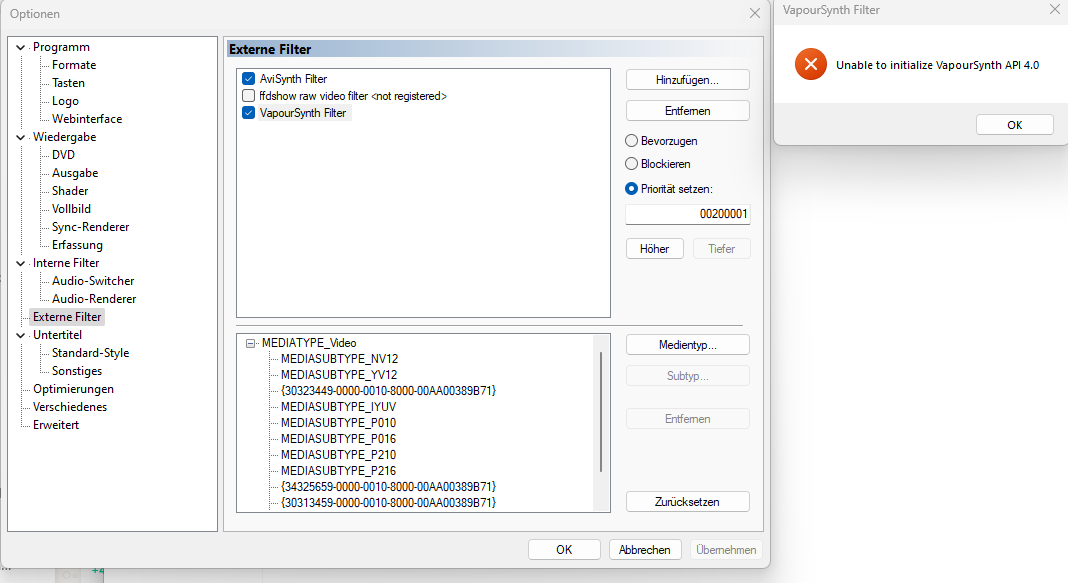Click the Hinzufügen button
1068x583 pixels.
coord(687,79)
